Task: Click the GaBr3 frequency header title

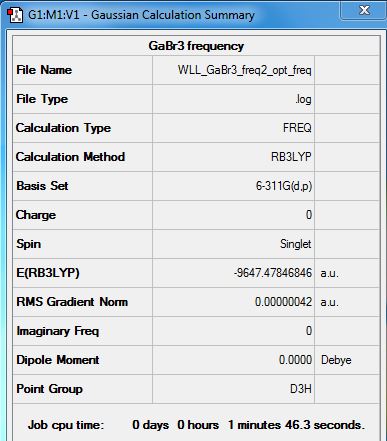Action: 196,46
